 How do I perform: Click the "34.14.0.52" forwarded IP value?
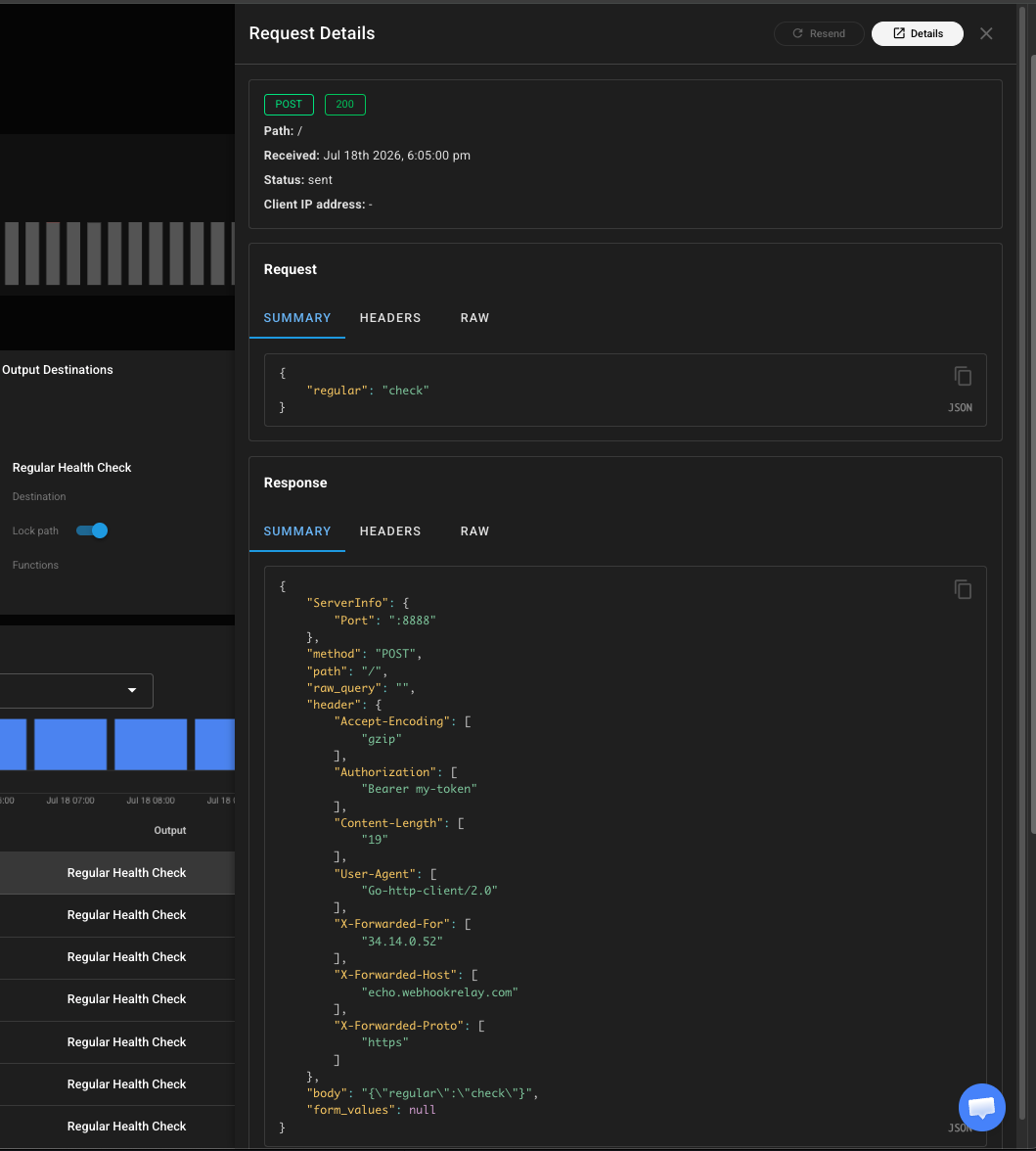402,942
